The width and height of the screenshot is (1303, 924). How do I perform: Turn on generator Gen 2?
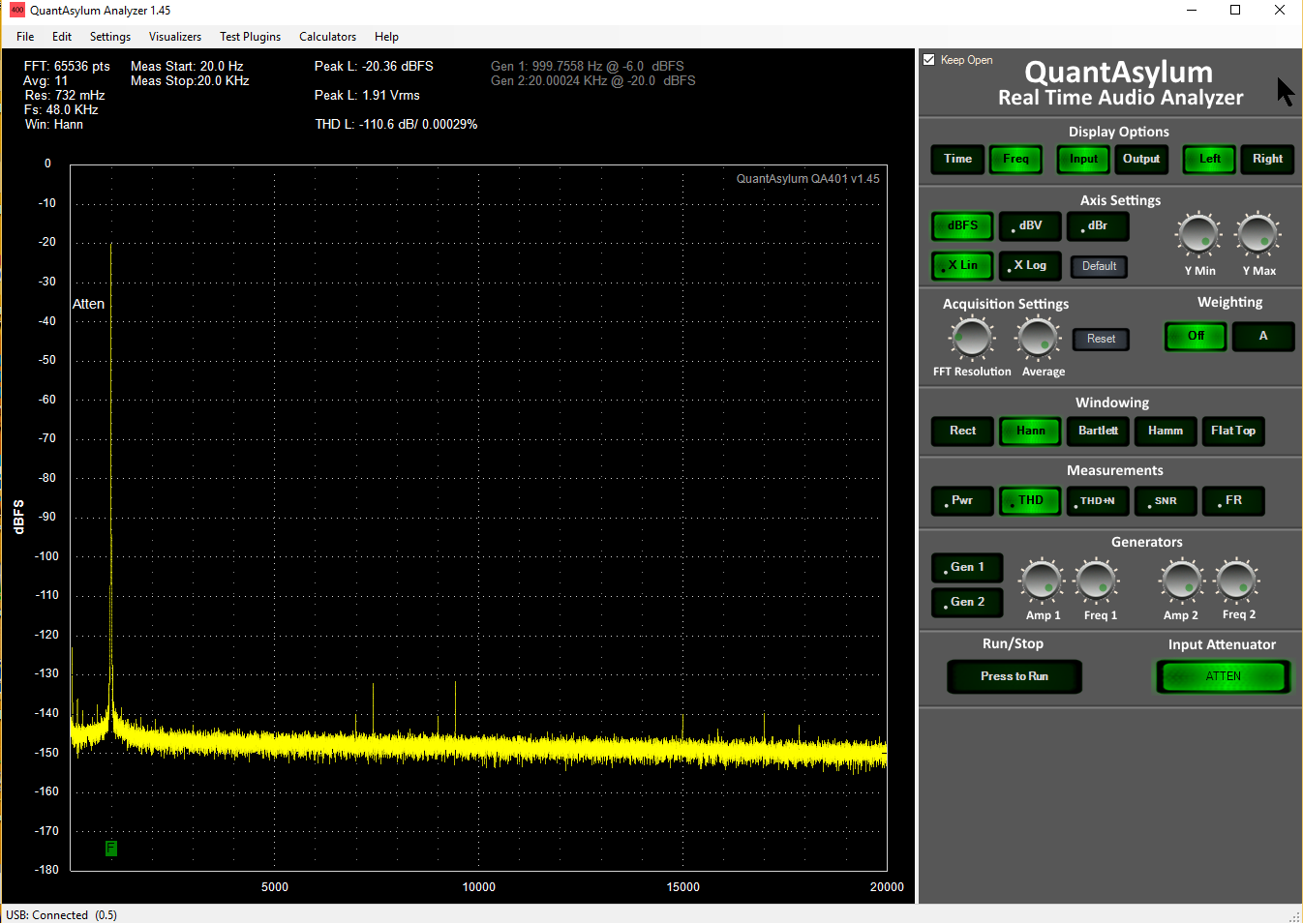tap(966, 603)
